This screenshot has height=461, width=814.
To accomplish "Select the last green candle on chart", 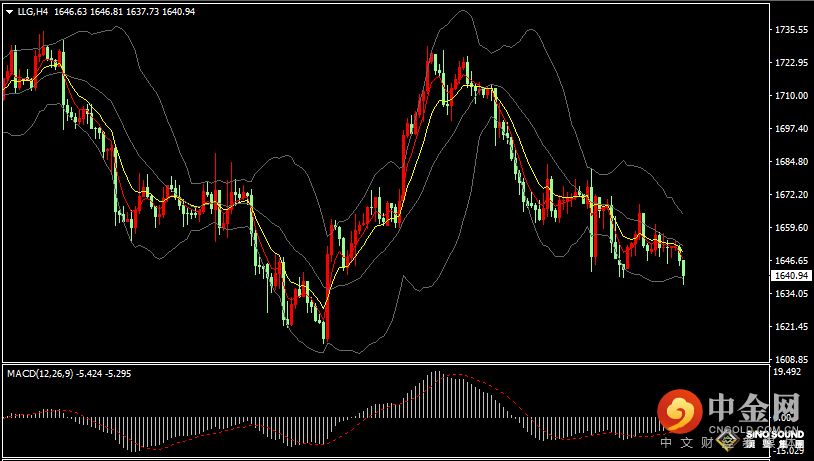I will (684, 269).
